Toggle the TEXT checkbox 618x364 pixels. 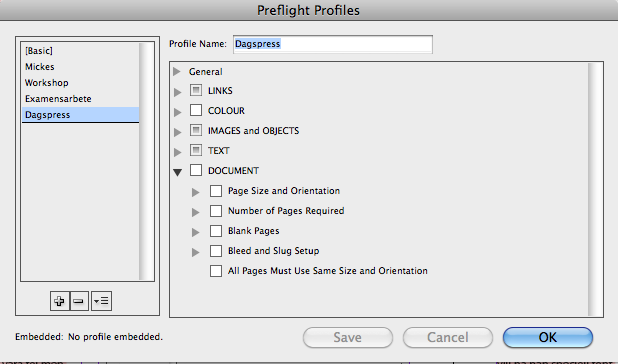(x=196, y=150)
